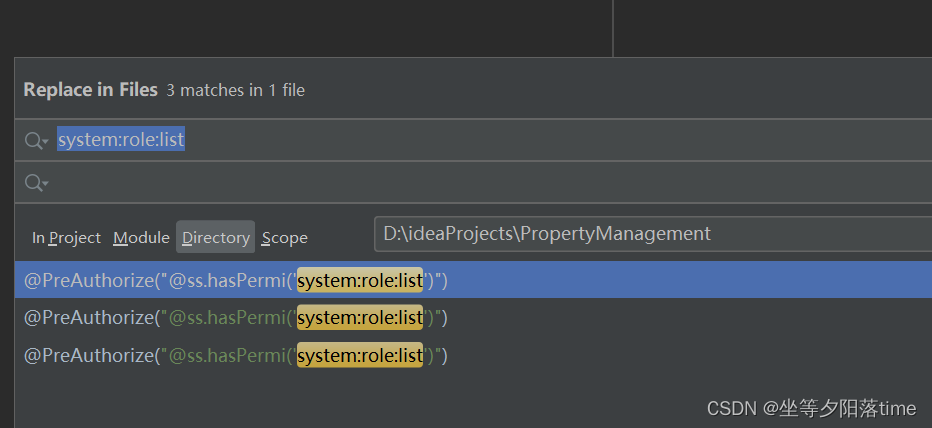
Task: Select the first highlighted @PreAuthorize result row
Action: [473, 280]
